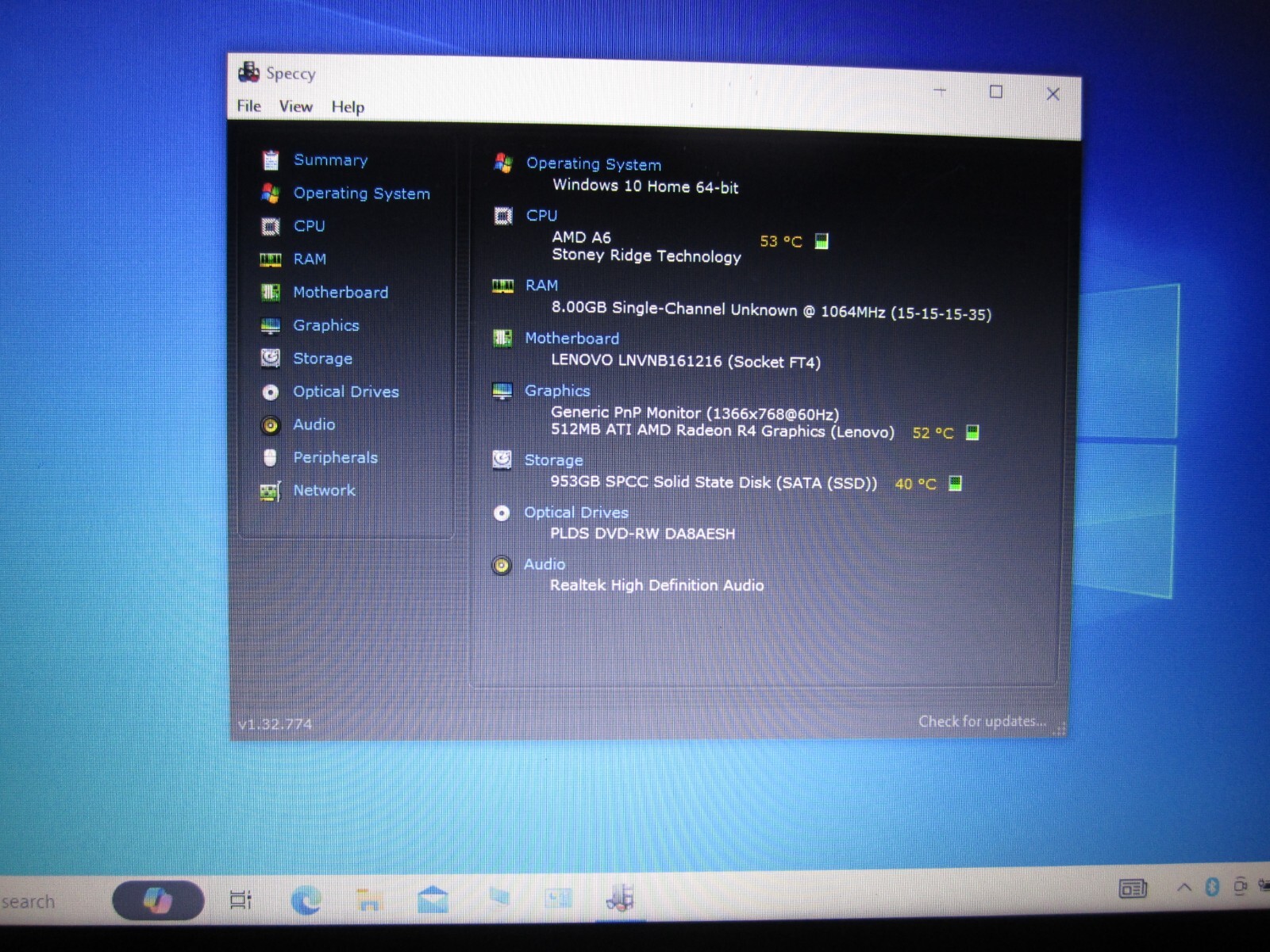Click the Speccy app icon in title bar
Viewport: 1270px width, 952px height.
pos(248,72)
